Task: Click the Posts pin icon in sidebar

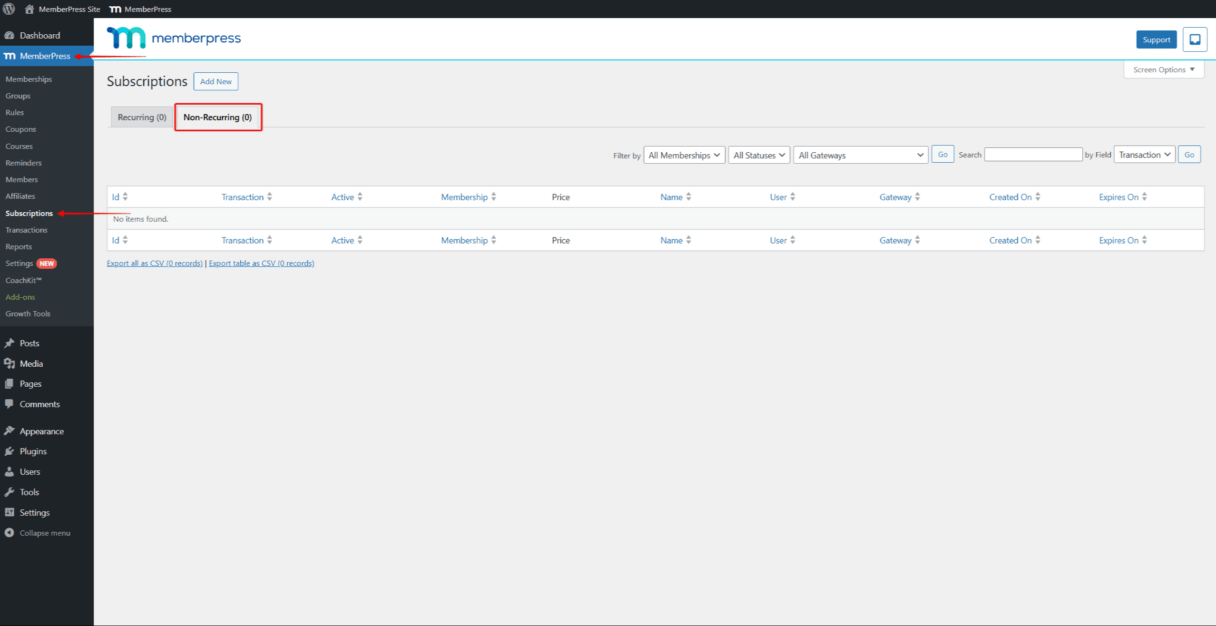Action: pos(10,343)
